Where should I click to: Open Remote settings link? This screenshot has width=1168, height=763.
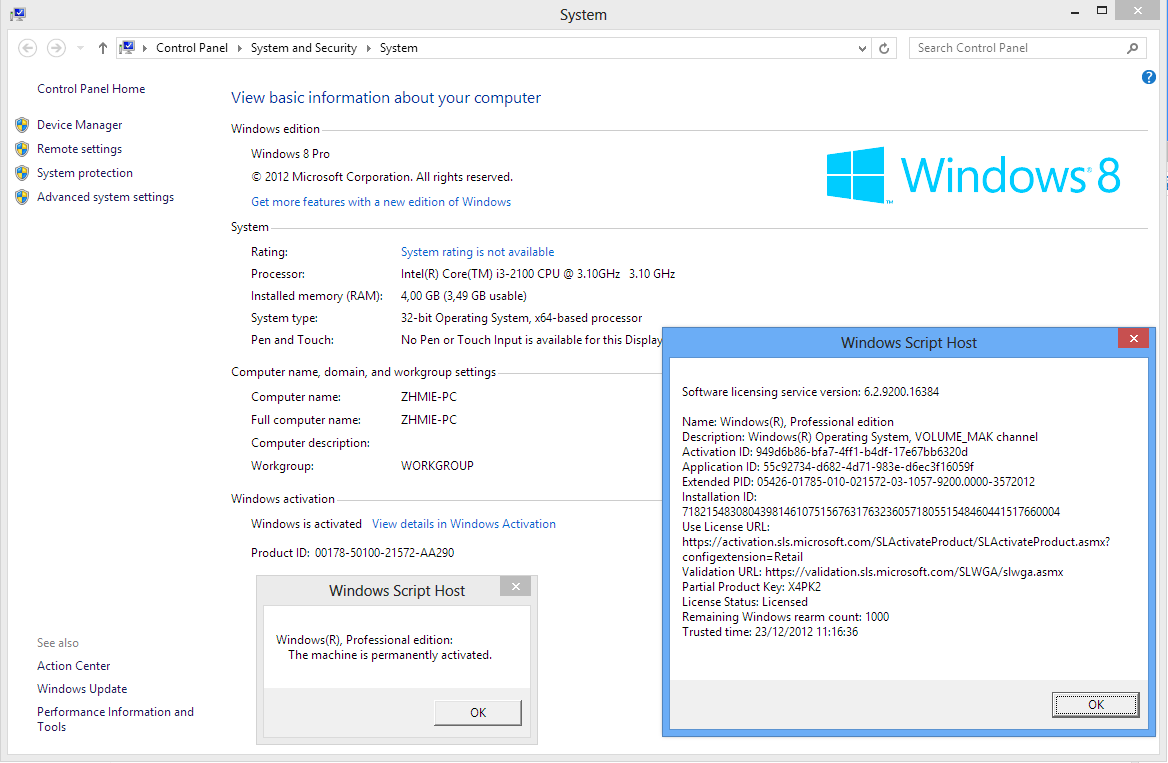click(80, 149)
